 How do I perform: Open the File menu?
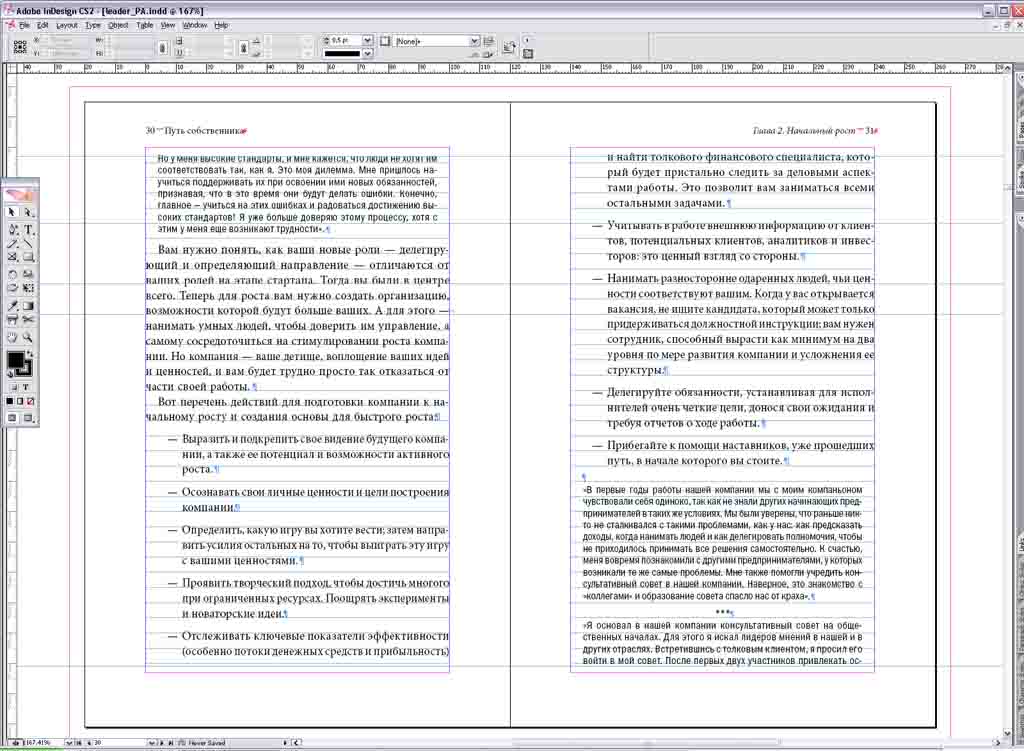[24, 25]
